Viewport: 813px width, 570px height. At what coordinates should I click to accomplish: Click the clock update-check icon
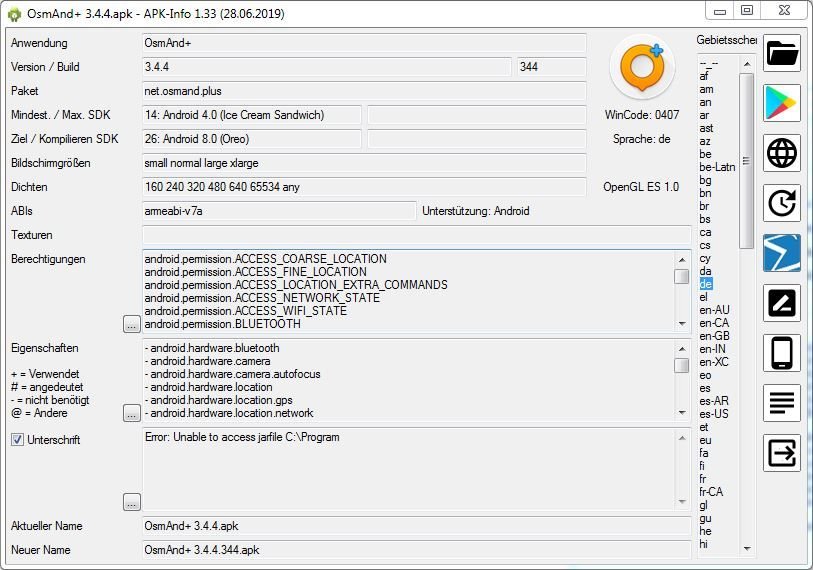coord(782,203)
